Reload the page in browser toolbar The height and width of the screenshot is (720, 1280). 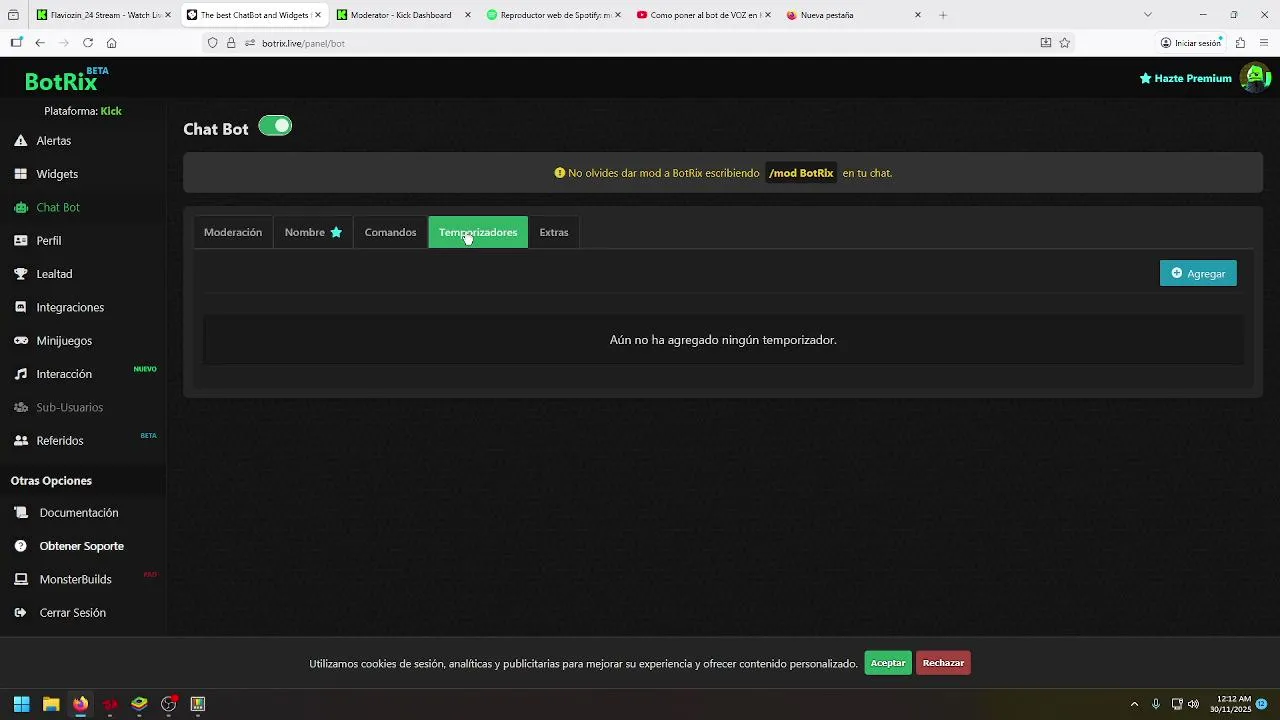point(88,43)
